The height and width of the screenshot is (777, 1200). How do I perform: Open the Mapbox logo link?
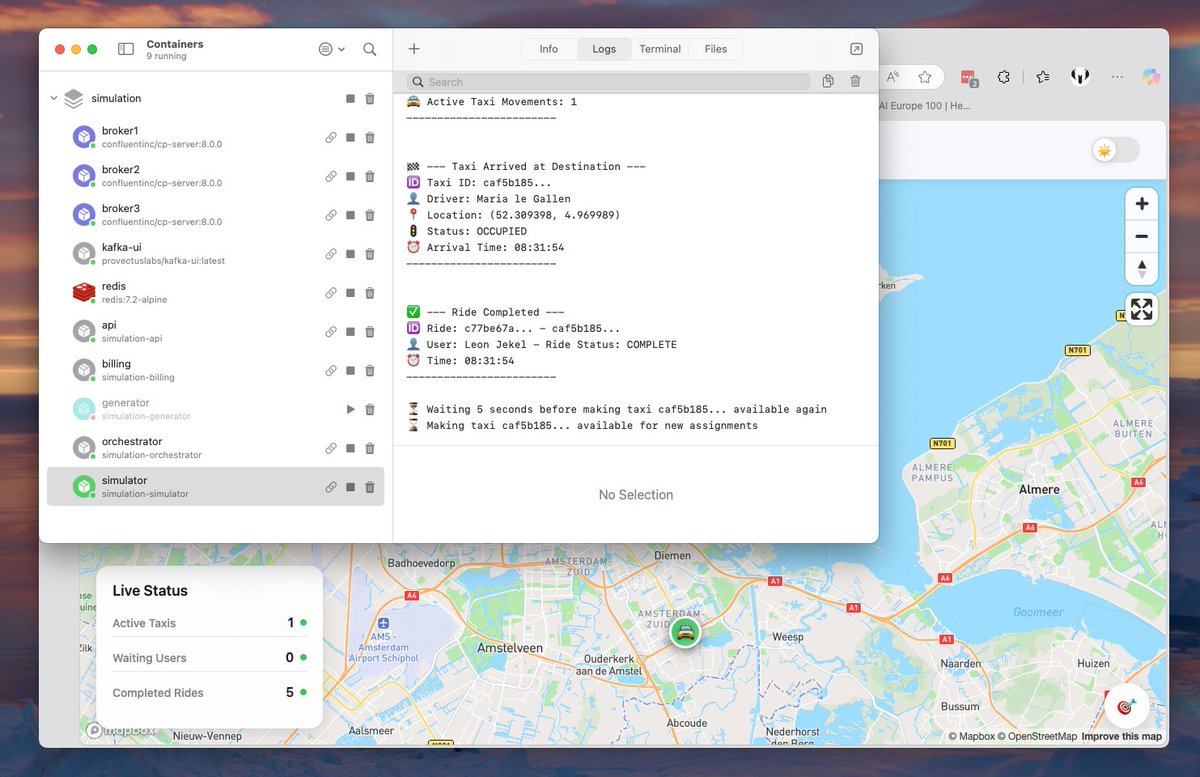[x=120, y=731]
